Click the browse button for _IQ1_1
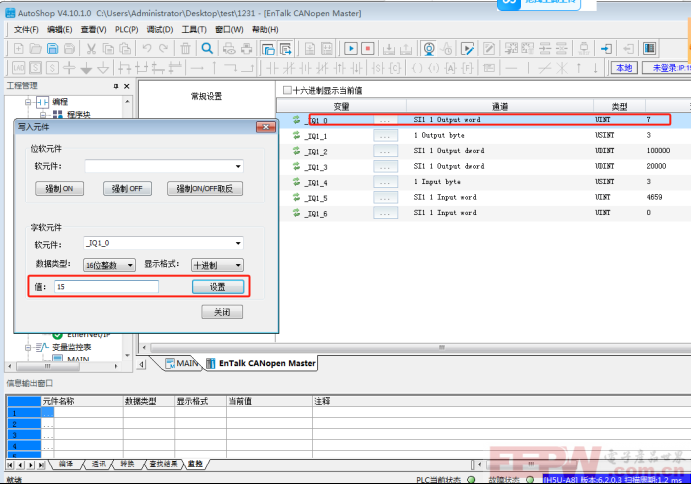The height and width of the screenshot is (484, 691). (x=385, y=135)
